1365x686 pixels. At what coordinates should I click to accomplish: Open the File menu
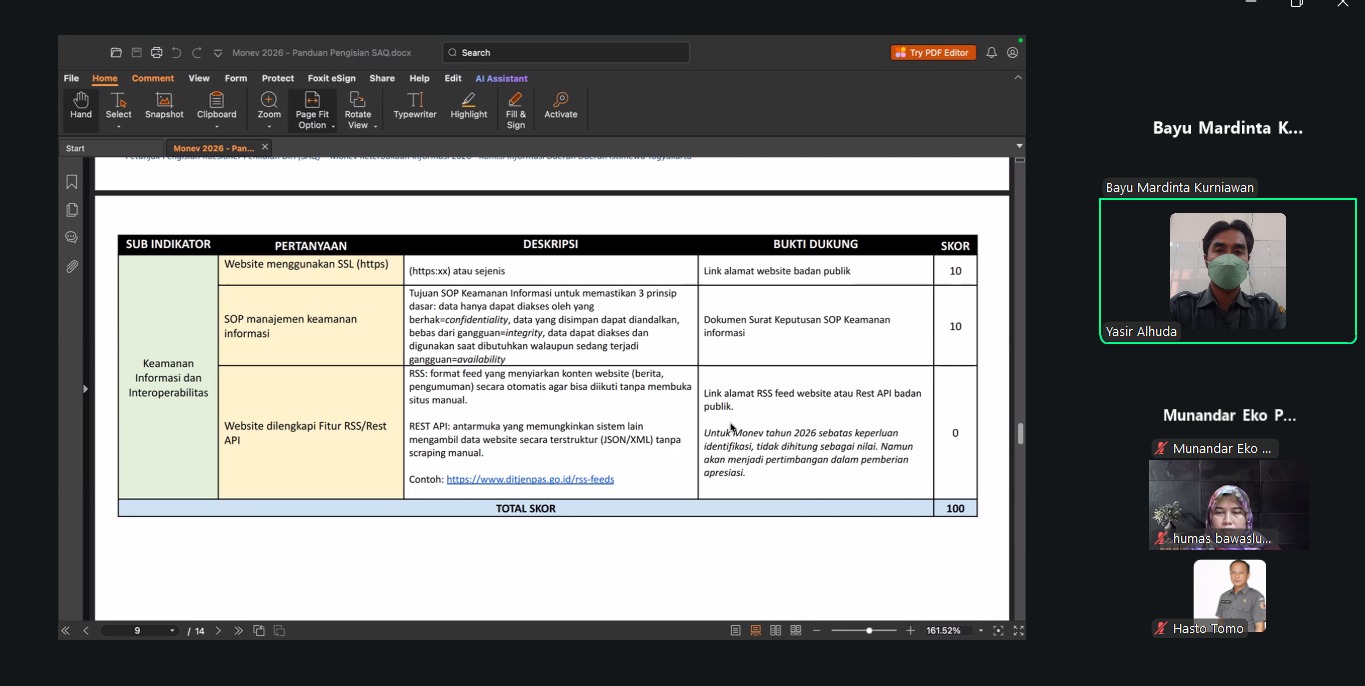click(71, 78)
